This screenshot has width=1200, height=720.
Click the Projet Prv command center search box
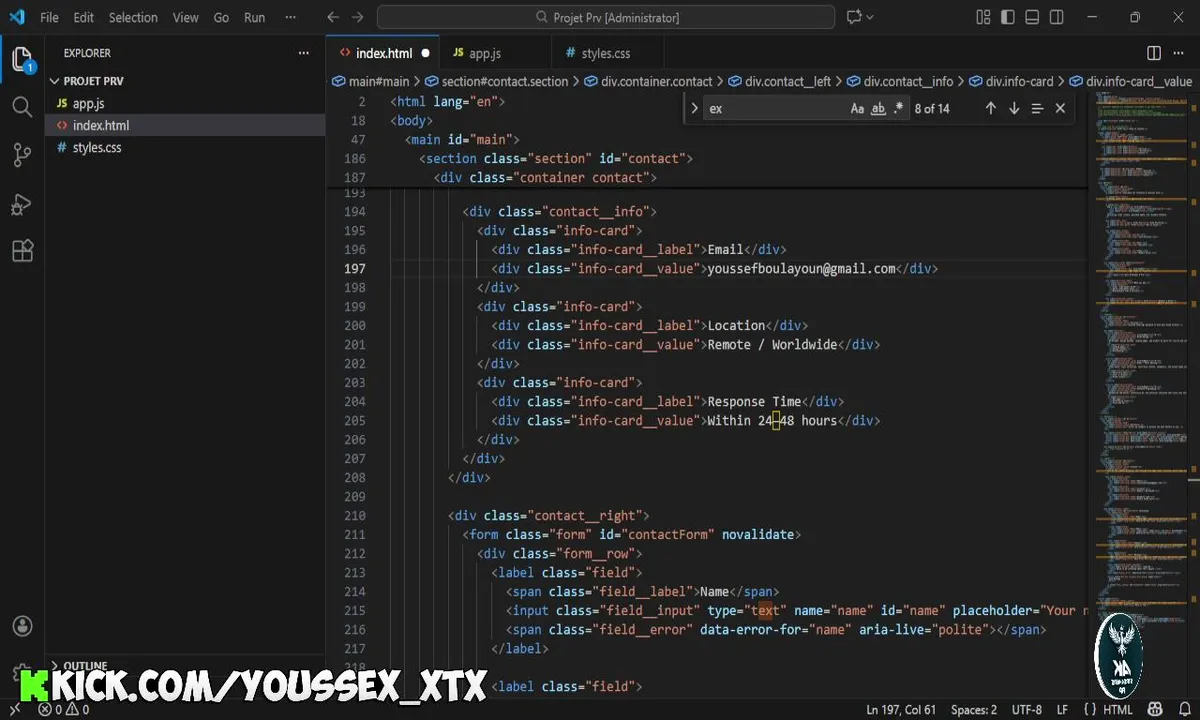(x=606, y=17)
